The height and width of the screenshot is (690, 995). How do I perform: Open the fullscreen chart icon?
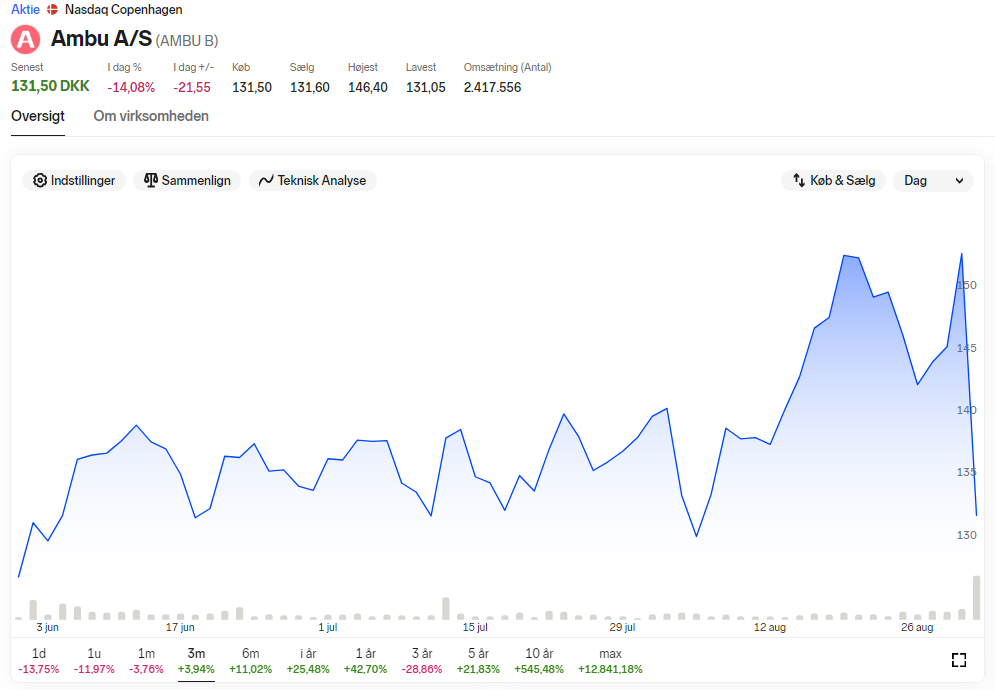(959, 660)
